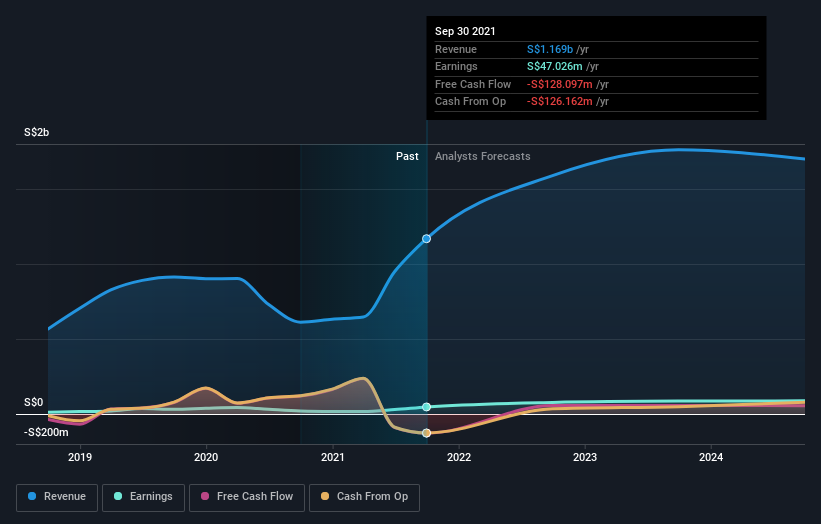821x524 pixels.
Task: Toggle the Free Cash Flow legend series
Action: point(247,497)
